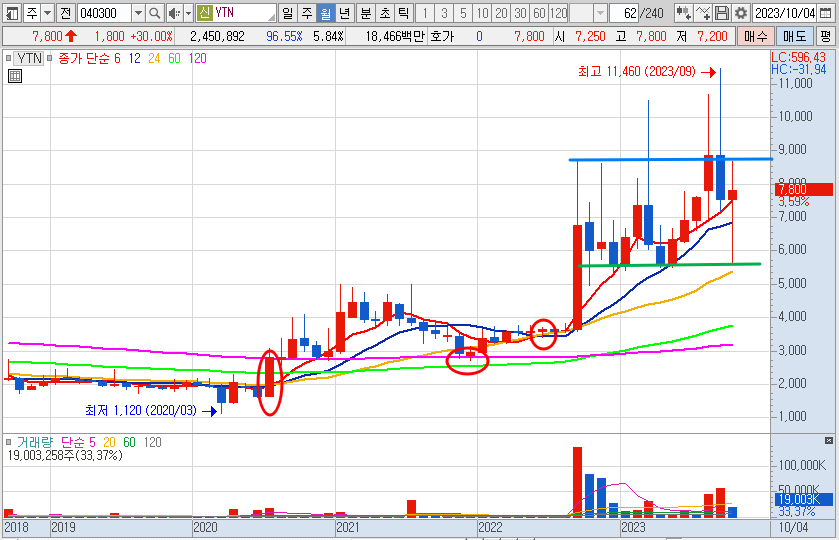The image size is (839, 540).
Task: Click the 18,466백만 trade value text
Action: [395, 36]
